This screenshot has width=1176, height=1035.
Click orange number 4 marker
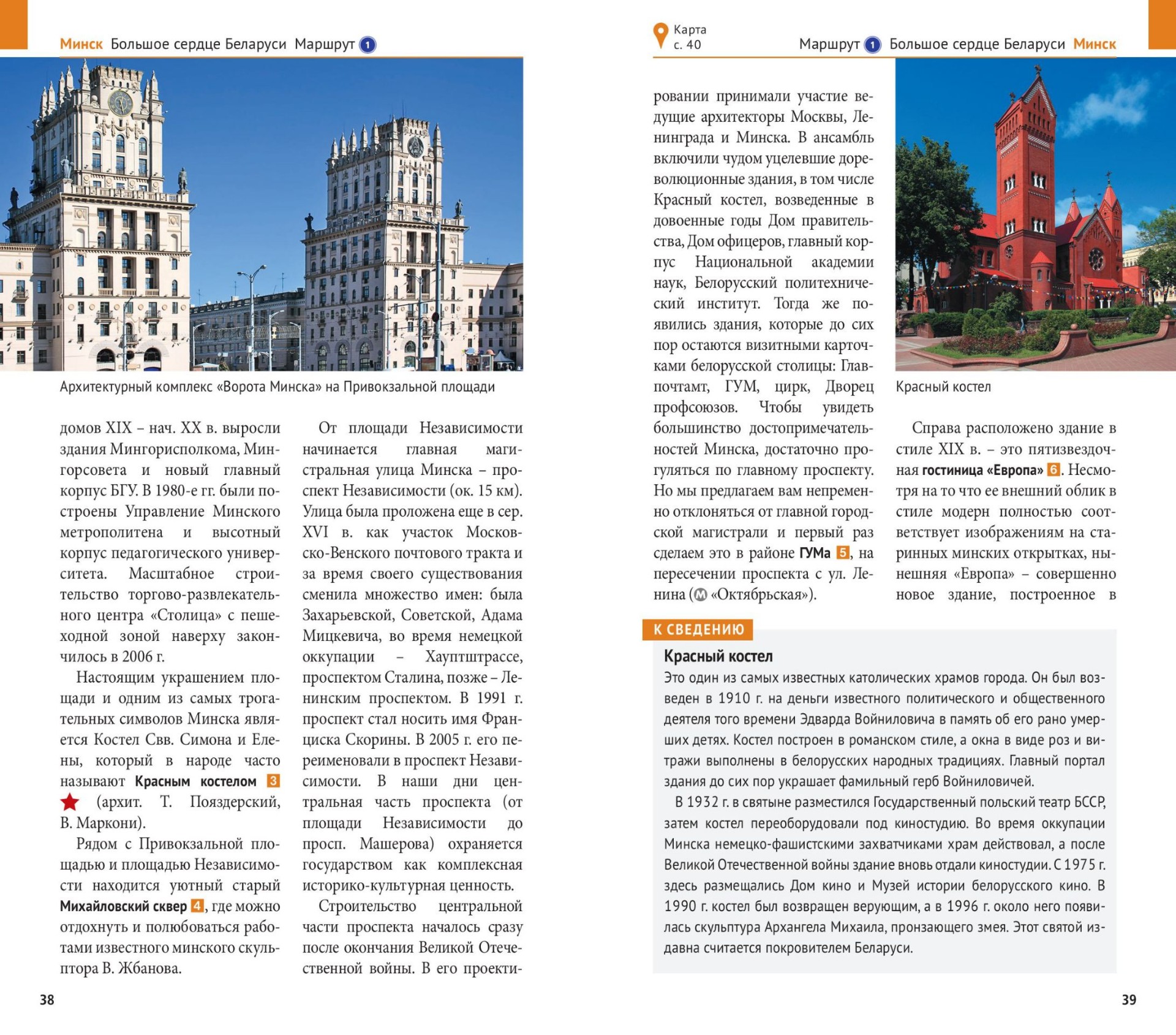[197, 906]
